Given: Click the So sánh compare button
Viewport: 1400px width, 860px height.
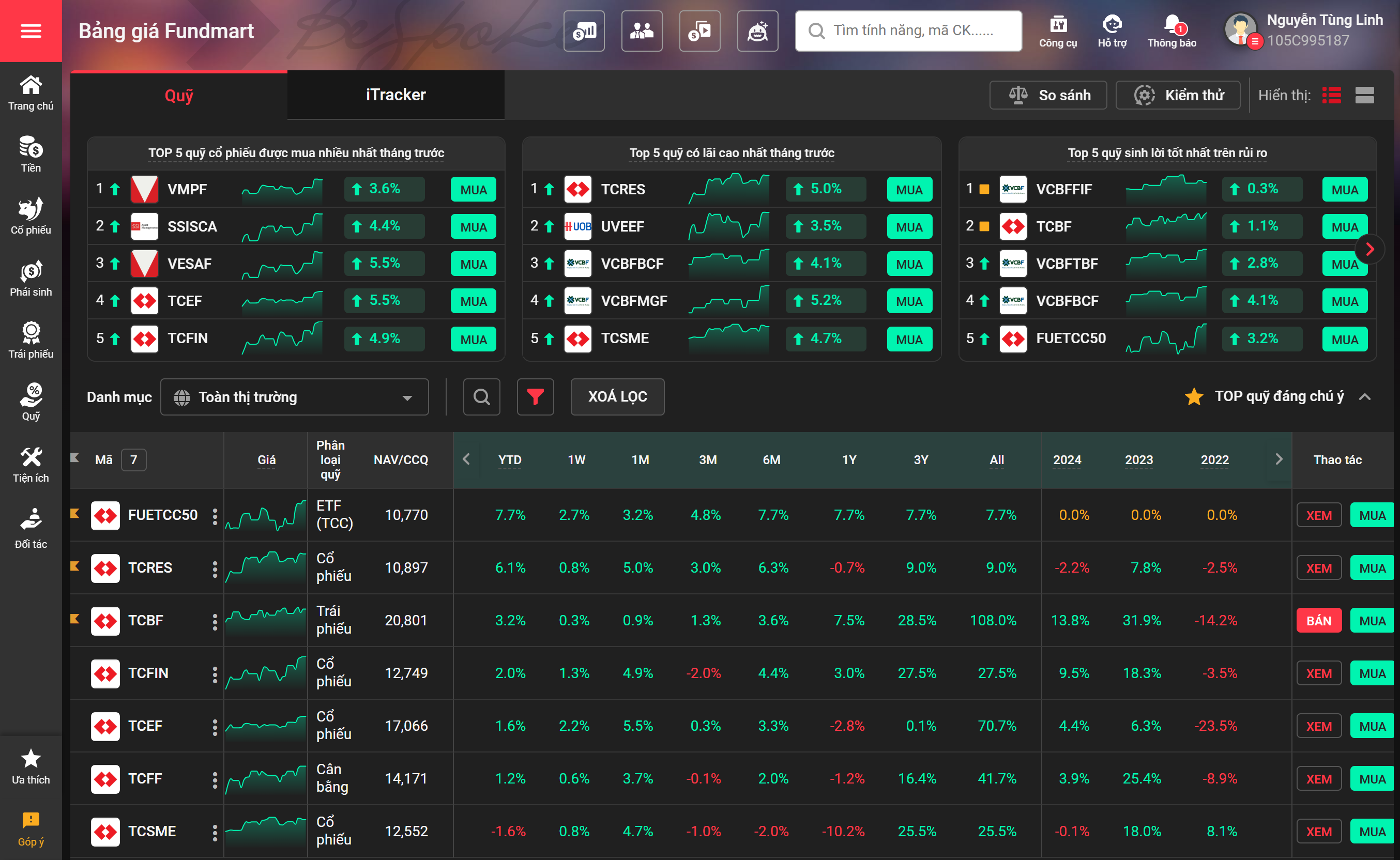Looking at the screenshot, I should (1048, 95).
